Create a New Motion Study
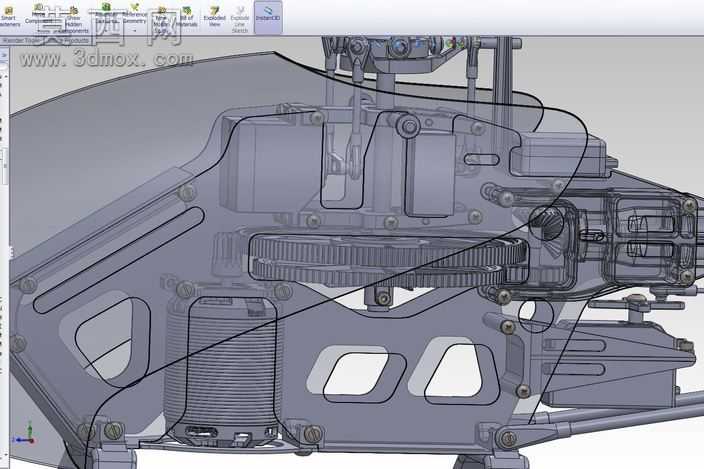 coord(161,20)
